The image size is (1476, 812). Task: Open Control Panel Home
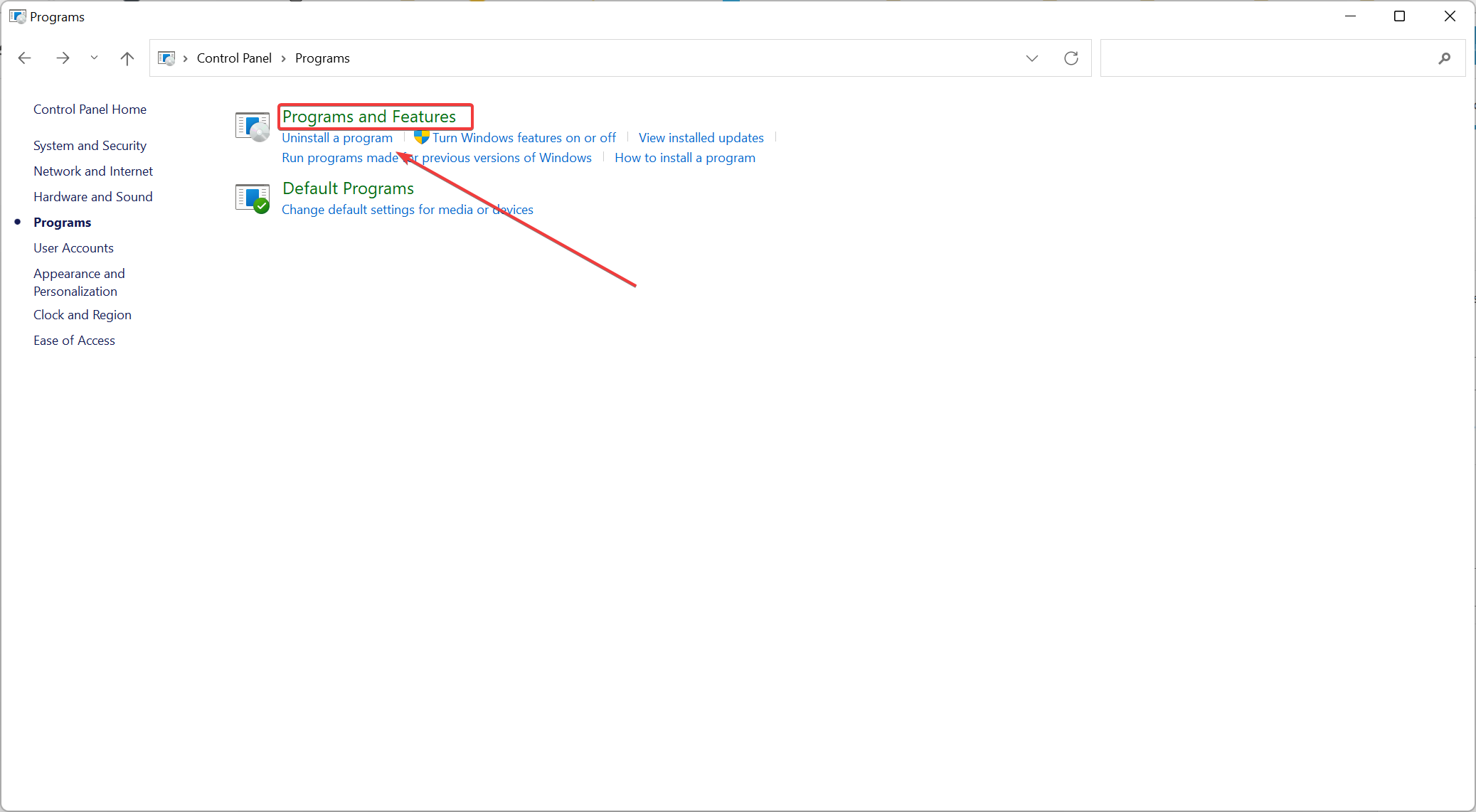90,109
